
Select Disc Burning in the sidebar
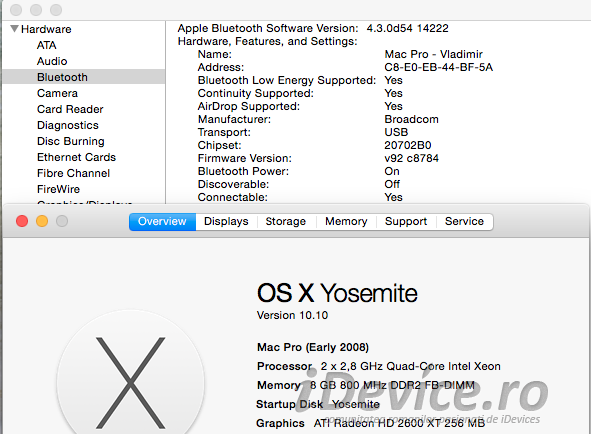71,141
